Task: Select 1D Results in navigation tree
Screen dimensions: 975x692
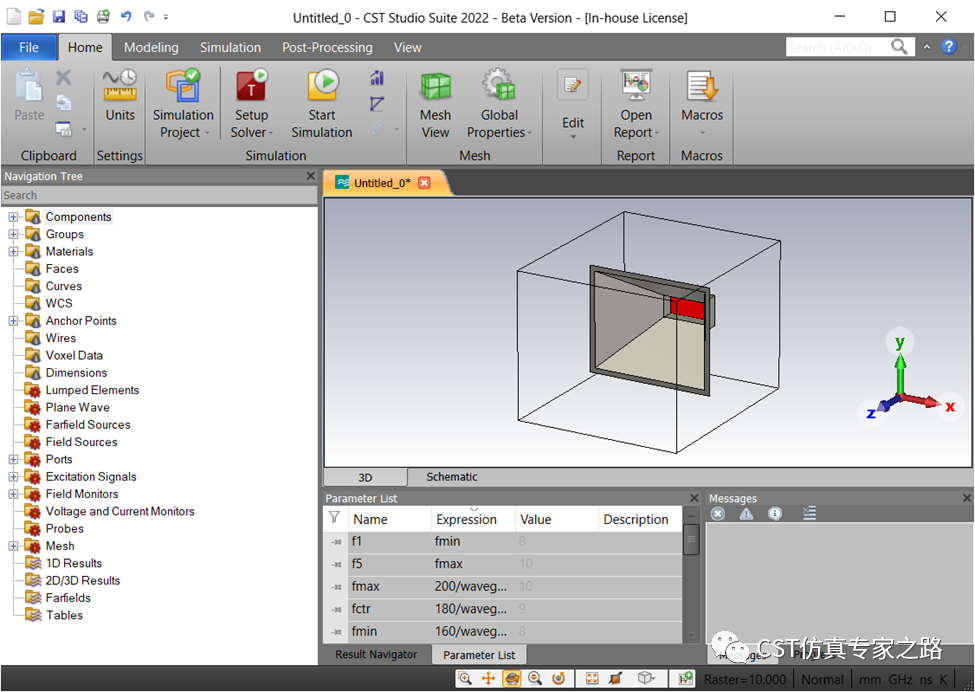Action: coord(73,563)
